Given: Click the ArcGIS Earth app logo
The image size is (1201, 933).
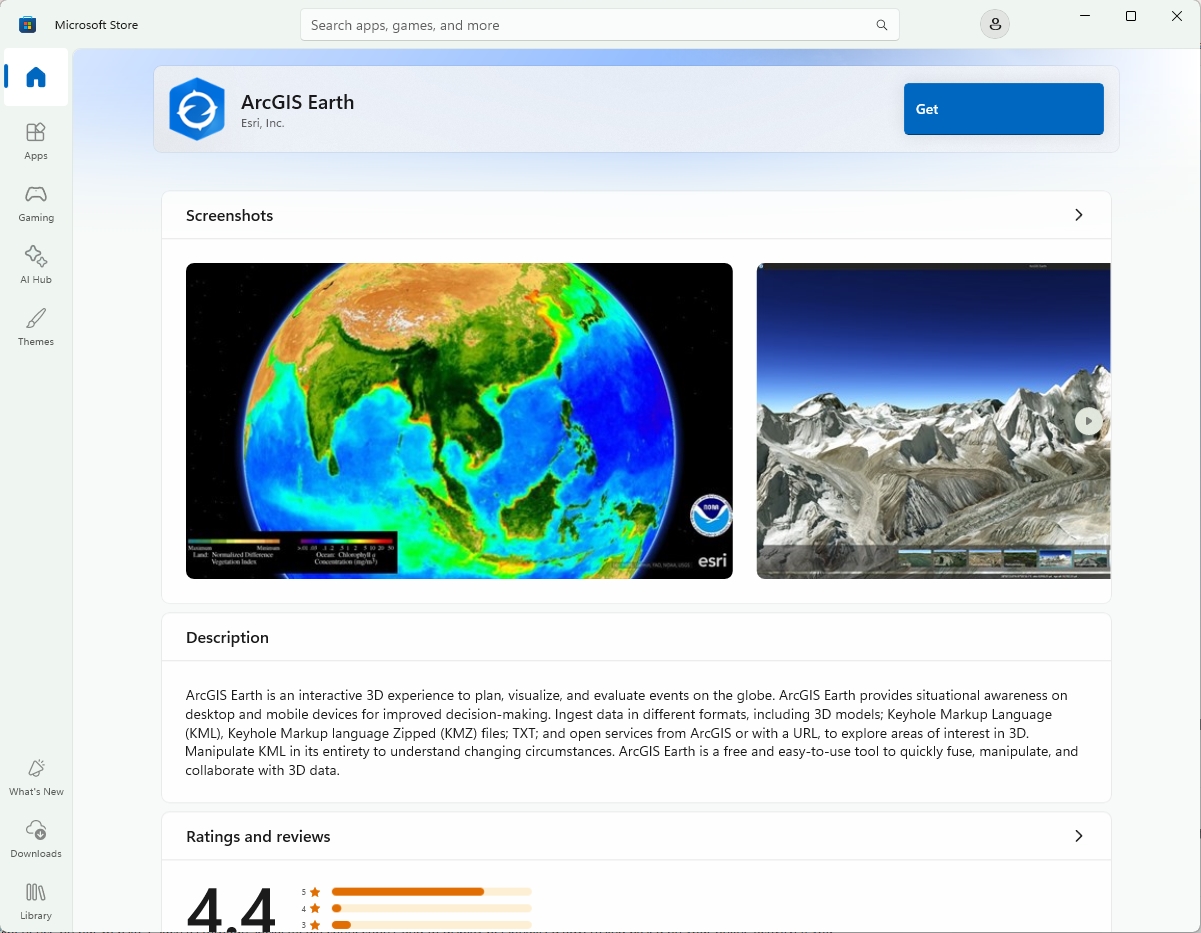Looking at the screenshot, I should click(x=197, y=109).
